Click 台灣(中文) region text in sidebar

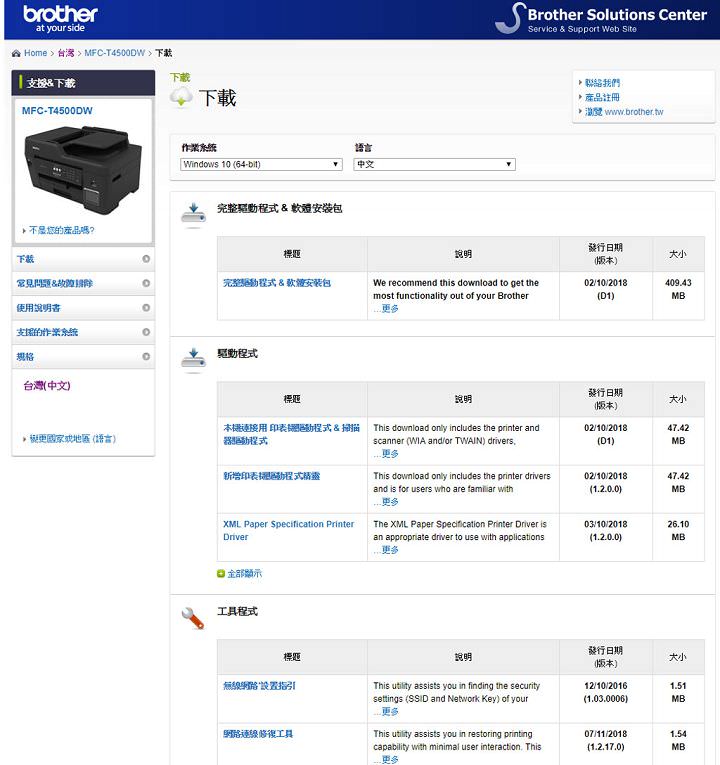click(47, 386)
